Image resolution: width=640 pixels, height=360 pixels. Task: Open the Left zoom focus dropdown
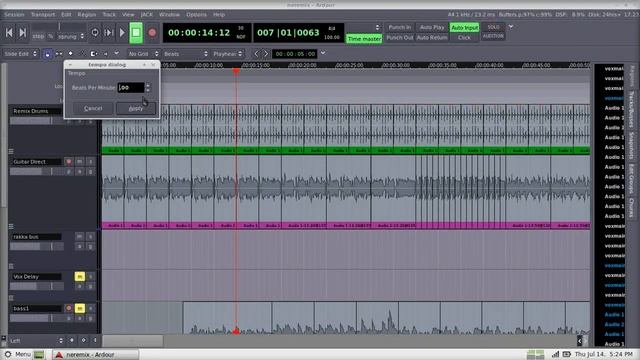coord(36,340)
